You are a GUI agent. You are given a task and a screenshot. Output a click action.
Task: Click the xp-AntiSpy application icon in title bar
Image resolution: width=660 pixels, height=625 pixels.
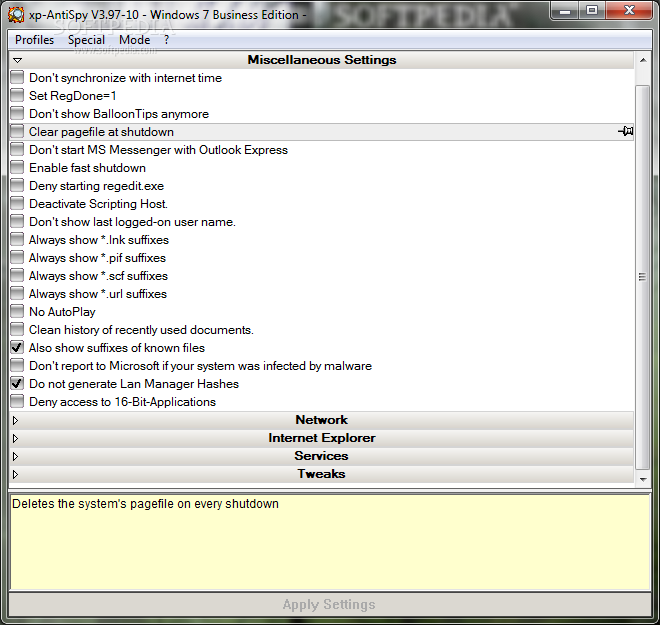pos(16,15)
